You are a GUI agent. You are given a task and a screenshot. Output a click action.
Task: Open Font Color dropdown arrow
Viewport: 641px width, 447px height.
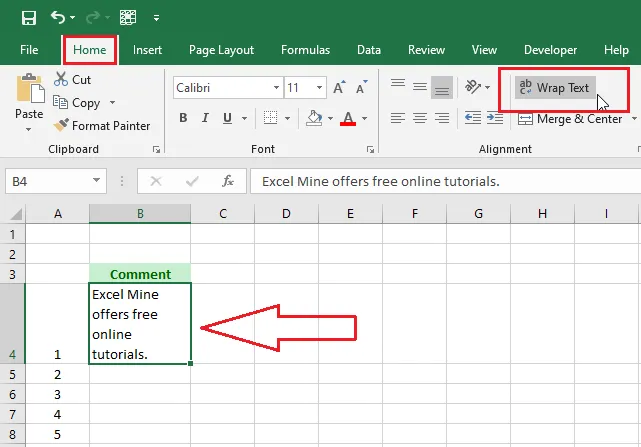[364, 119]
